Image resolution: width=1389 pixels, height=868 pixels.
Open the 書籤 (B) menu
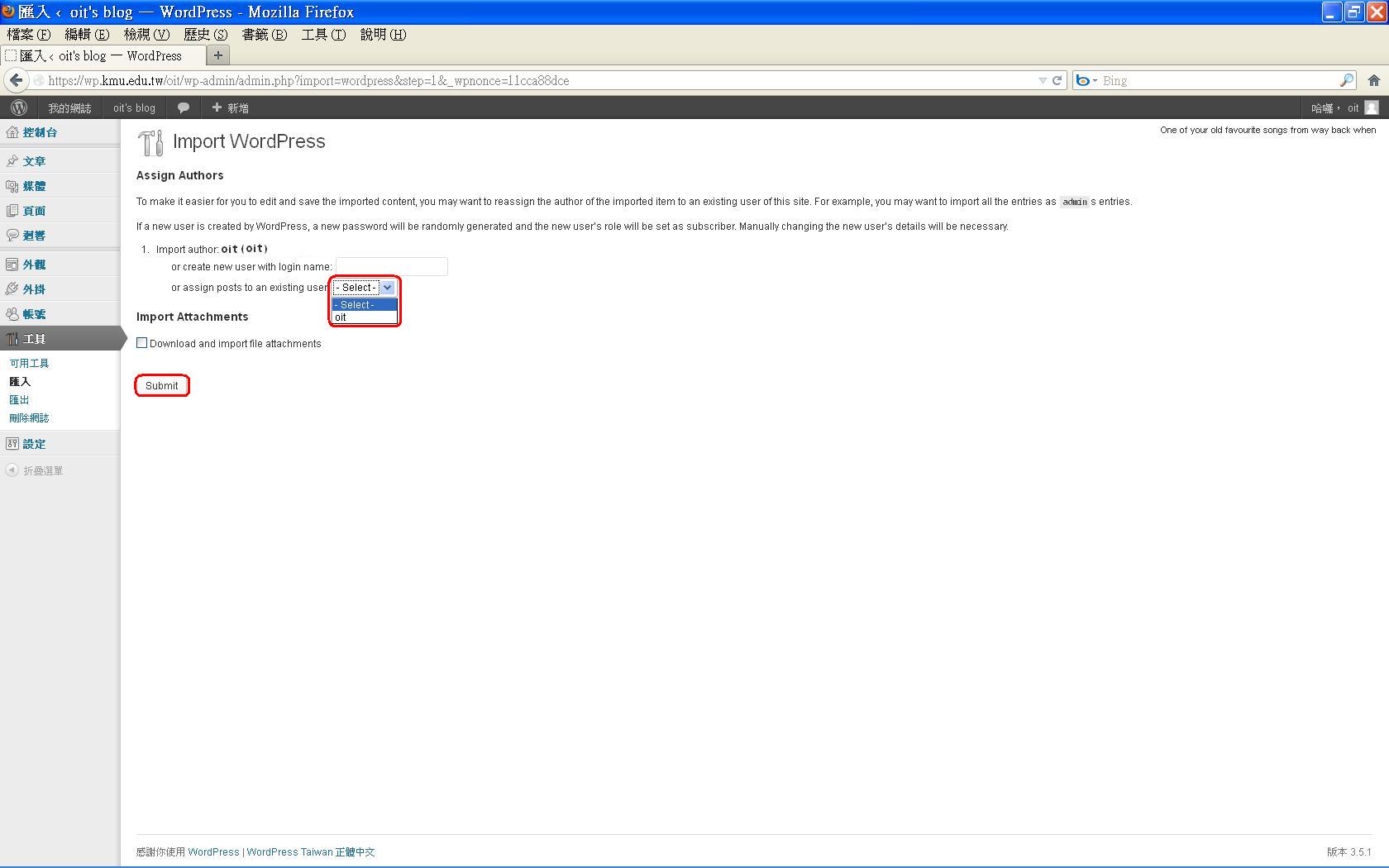point(265,35)
